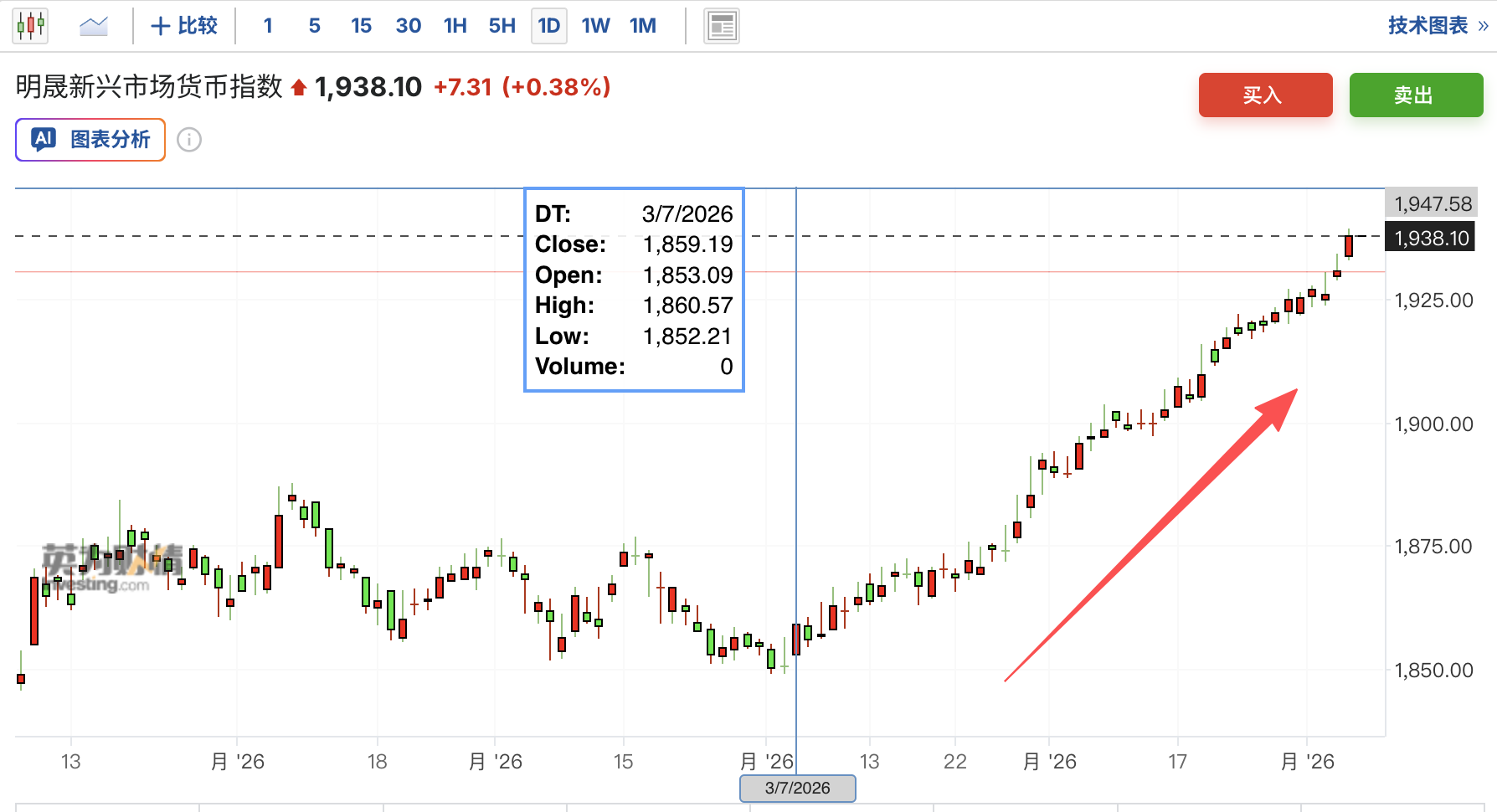Click the plus icon next to 比较
The height and width of the screenshot is (812, 1497).
click(x=160, y=26)
